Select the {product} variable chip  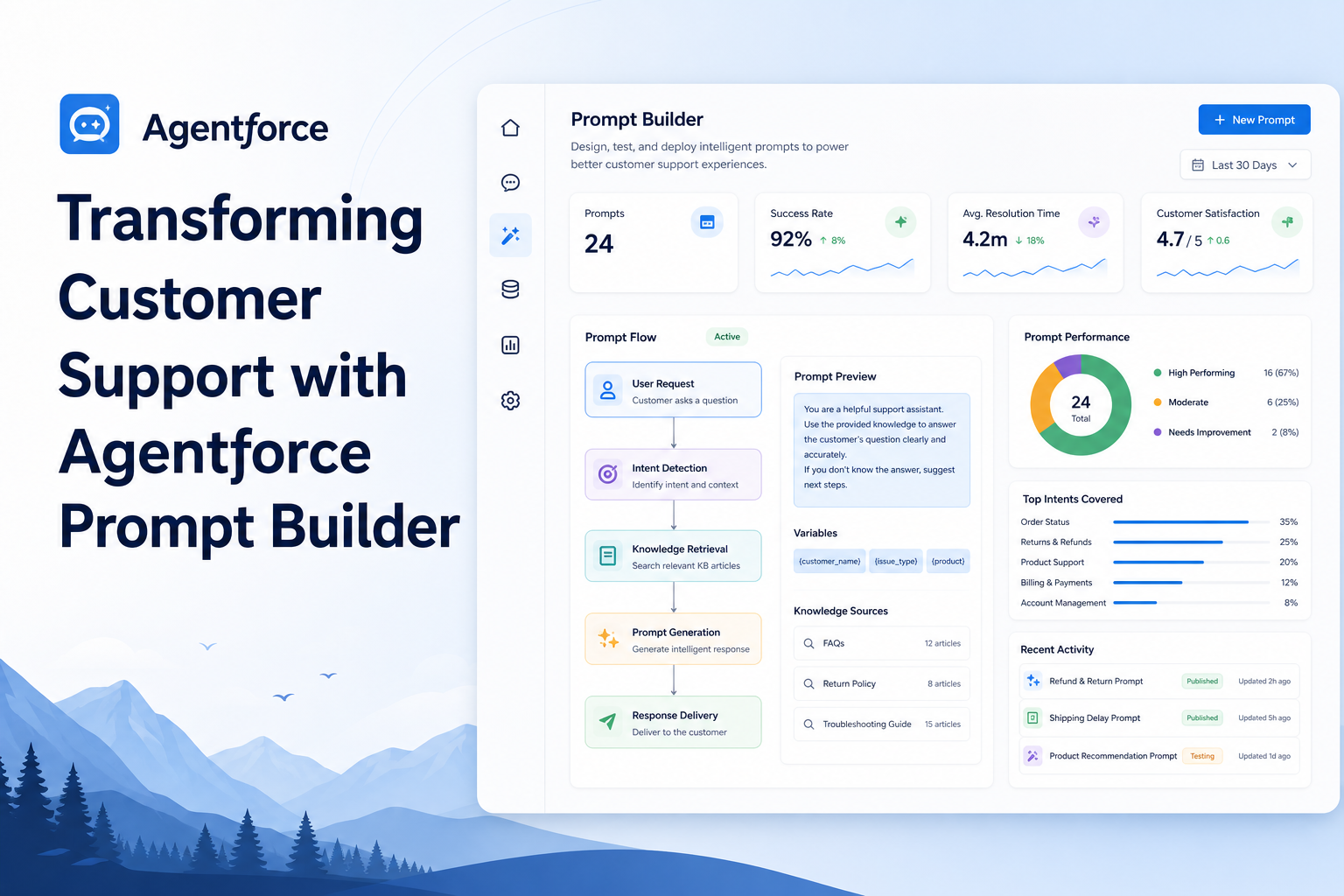pyautogui.click(x=948, y=562)
